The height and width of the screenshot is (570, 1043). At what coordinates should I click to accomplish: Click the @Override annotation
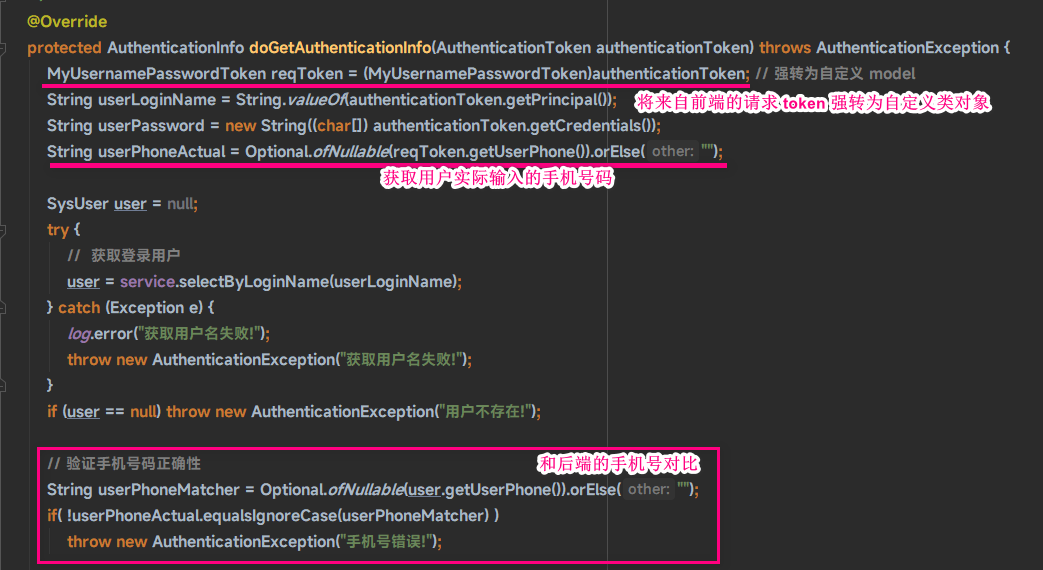(x=67, y=21)
